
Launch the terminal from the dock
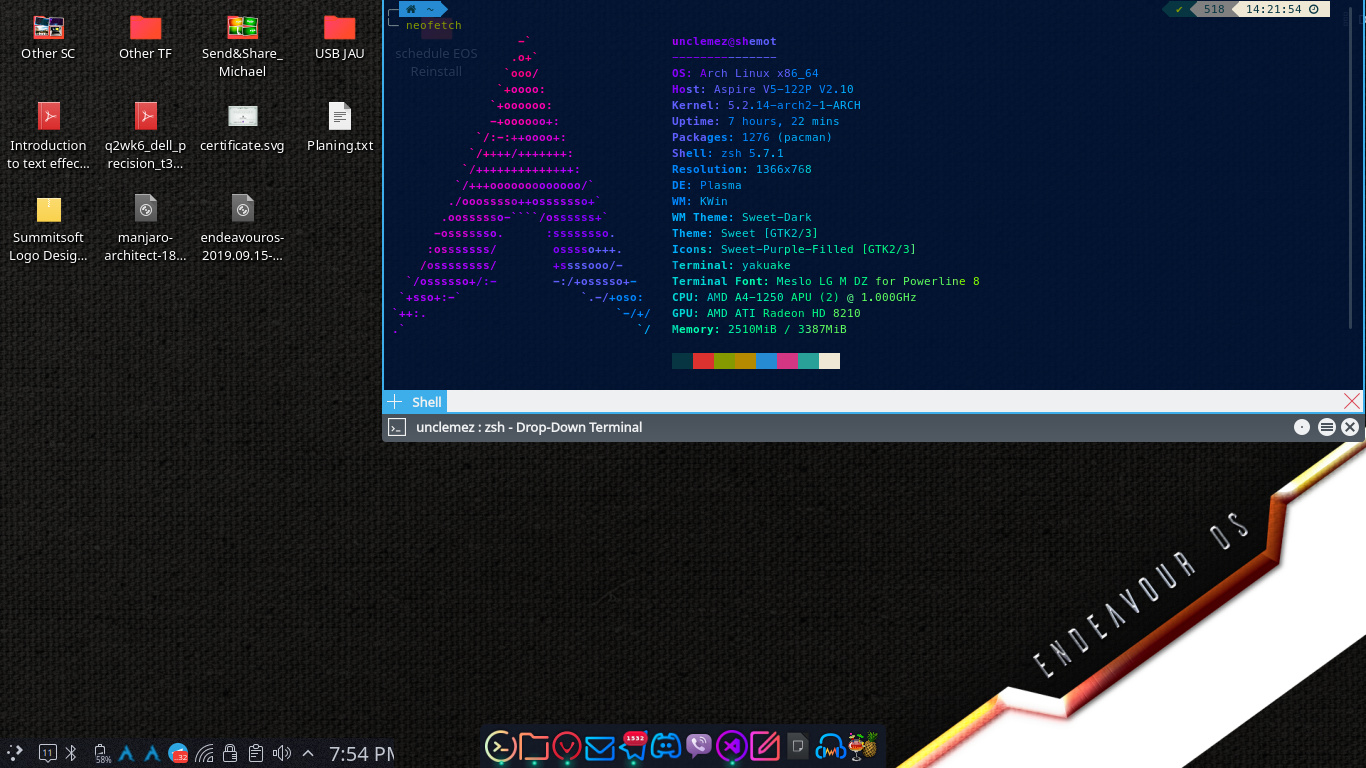click(501, 746)
